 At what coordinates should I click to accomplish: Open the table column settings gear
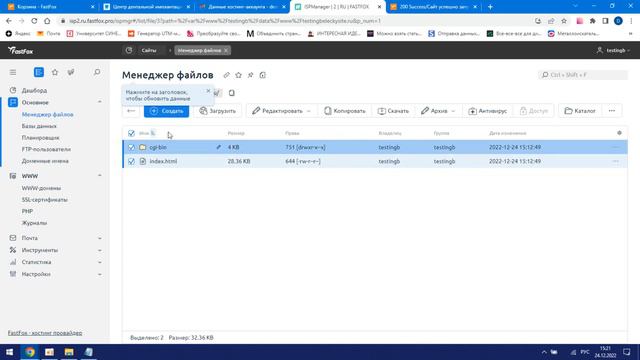tap(619, 133)
